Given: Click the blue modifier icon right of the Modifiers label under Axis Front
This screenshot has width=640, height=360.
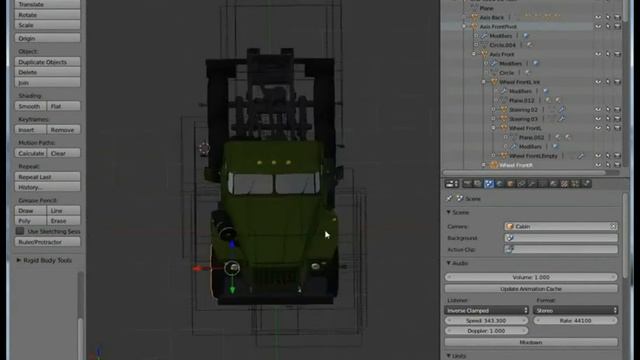Looking at the screenshot, I should click(536, 63).
